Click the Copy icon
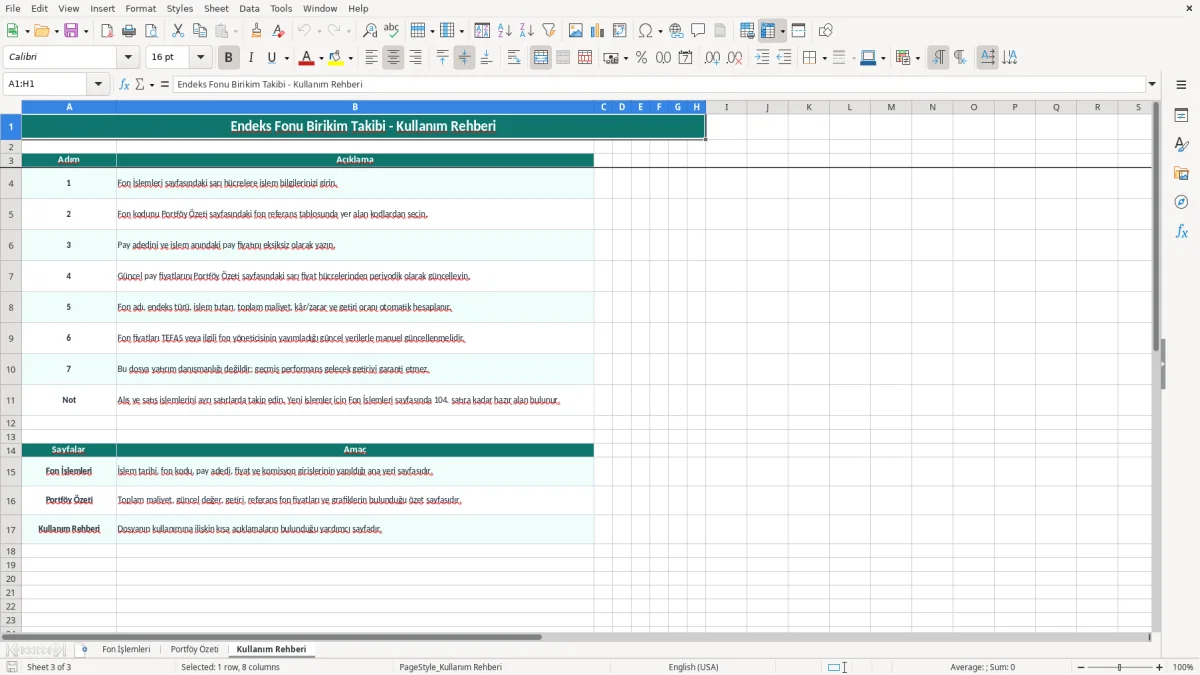This screenshot has height=675, width=1200. tap(200, 31)
